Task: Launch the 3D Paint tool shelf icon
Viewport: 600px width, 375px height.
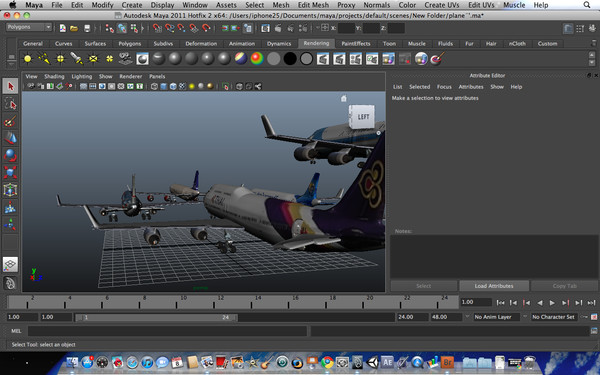Action: 437,59
